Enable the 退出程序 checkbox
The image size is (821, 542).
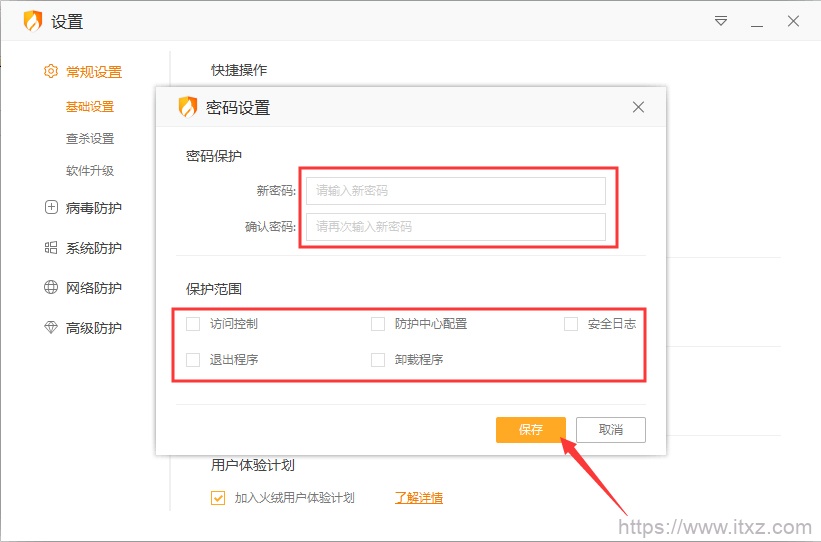[x=193, y=360]
